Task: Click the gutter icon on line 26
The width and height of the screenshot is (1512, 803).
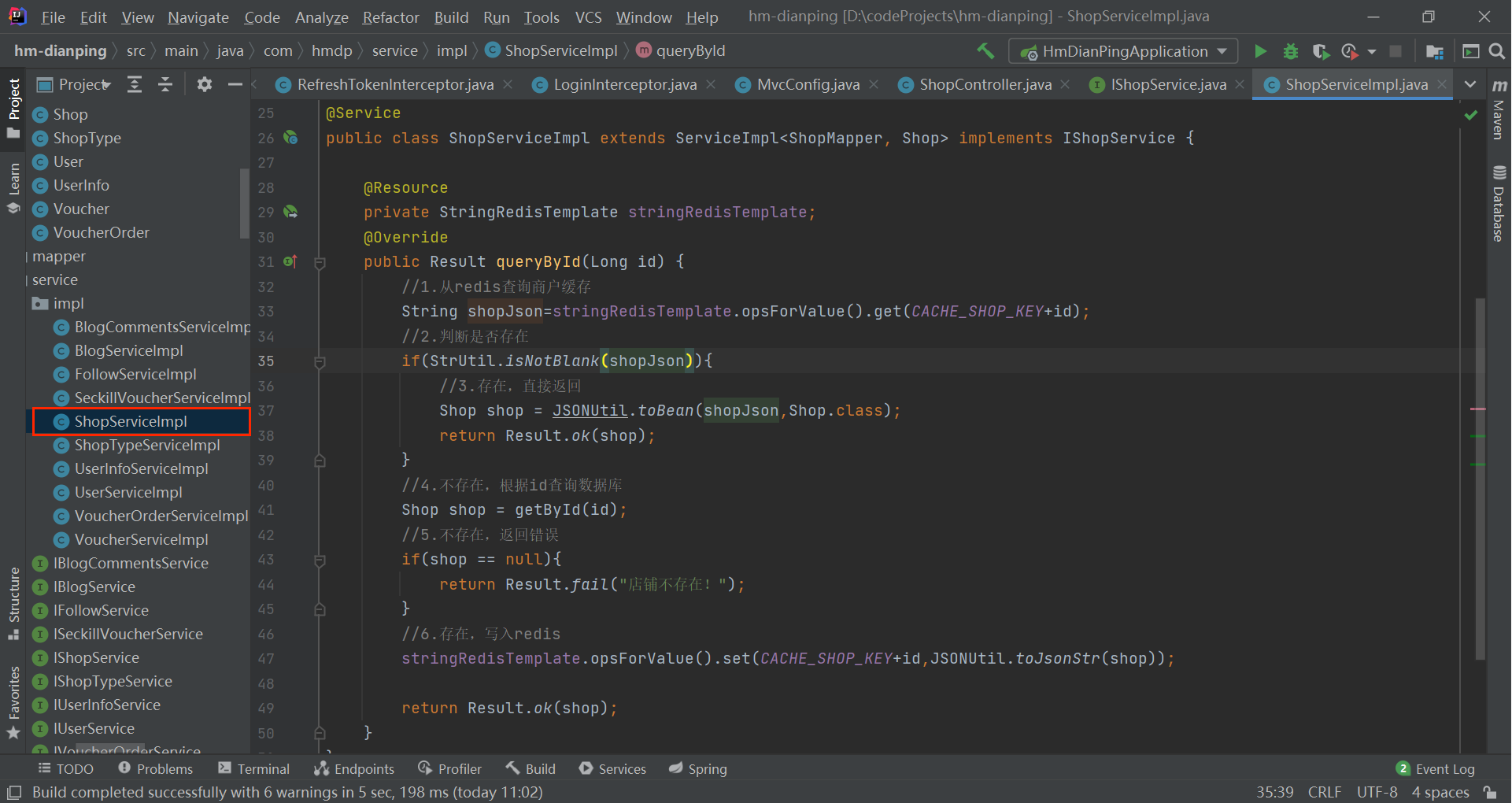Action: click(x=290, y=138)
